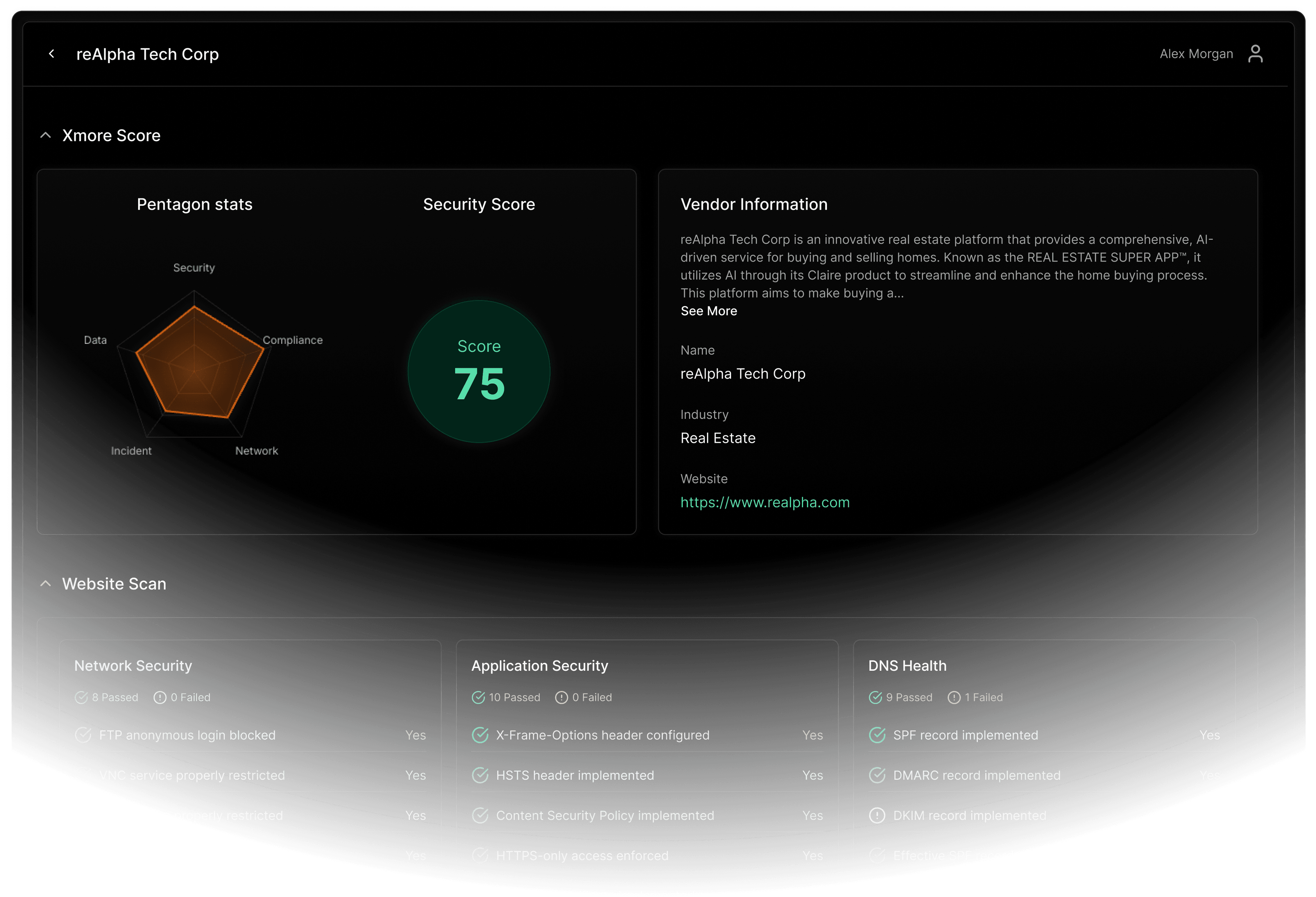Screen dimensions: 1316x897
Task: Select the DMARC record implemented row
Action: pos(1044,775)
